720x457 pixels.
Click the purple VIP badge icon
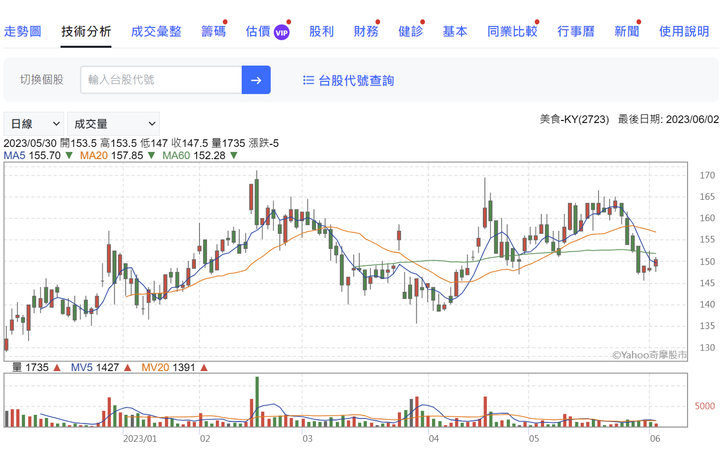point(281,33)
